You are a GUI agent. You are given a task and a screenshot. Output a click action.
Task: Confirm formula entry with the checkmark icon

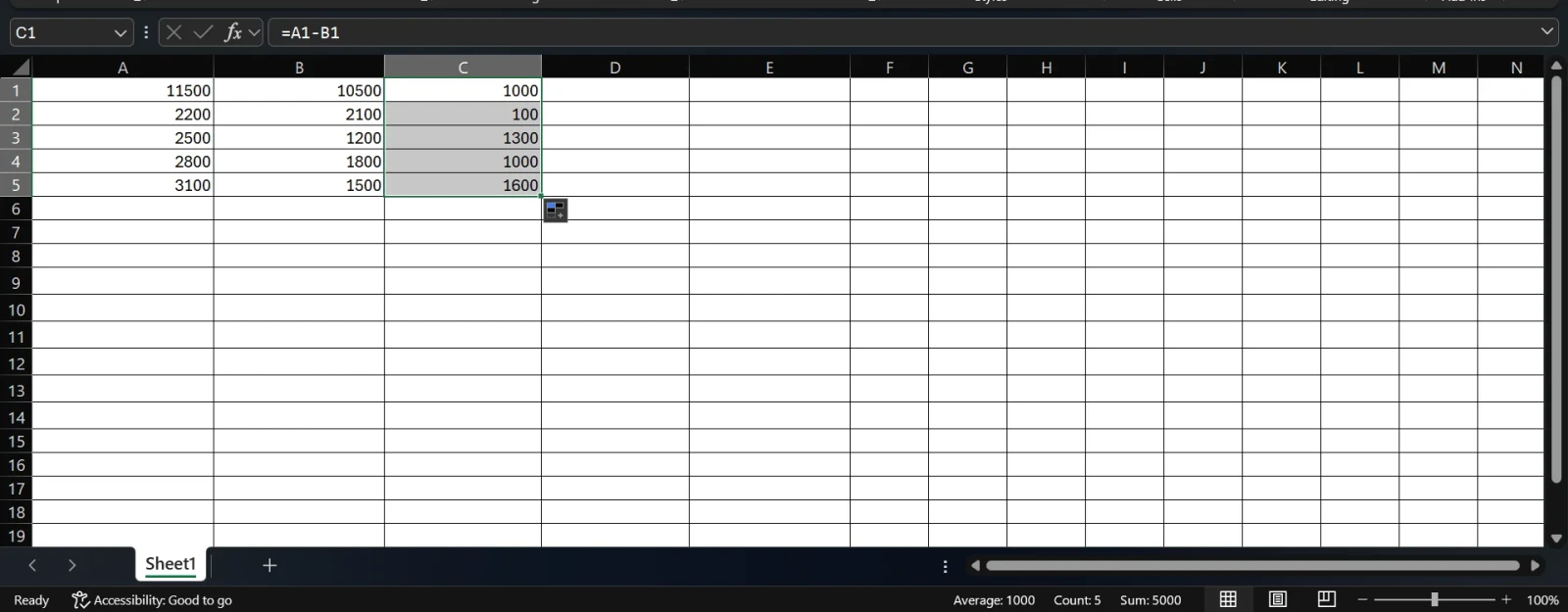coord(203,32)
